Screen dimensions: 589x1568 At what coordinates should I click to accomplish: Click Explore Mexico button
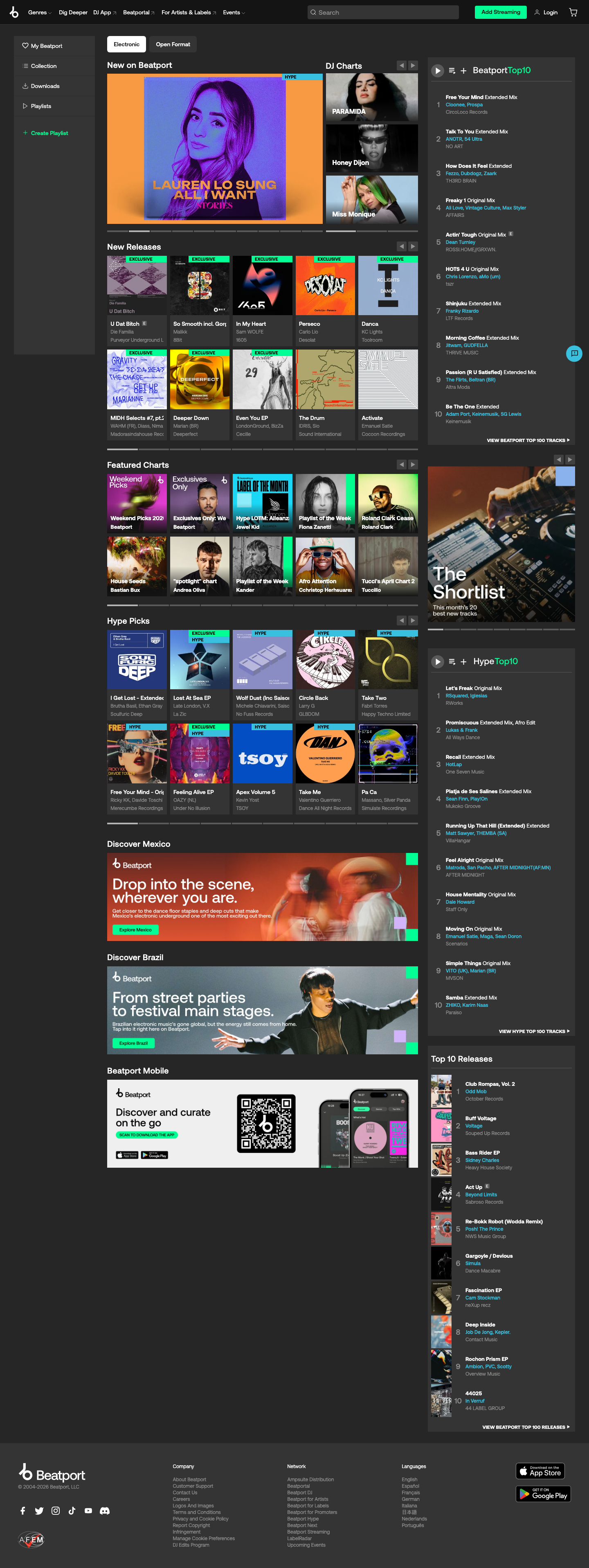(x=135, y=930)
